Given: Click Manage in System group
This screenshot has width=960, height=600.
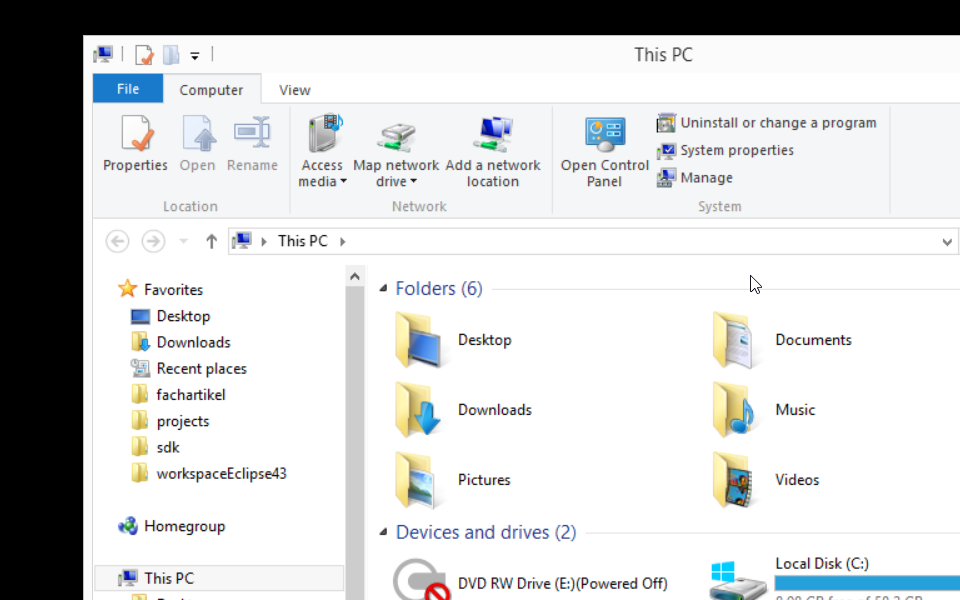Looking at the screenshot, I should [694, 178].
